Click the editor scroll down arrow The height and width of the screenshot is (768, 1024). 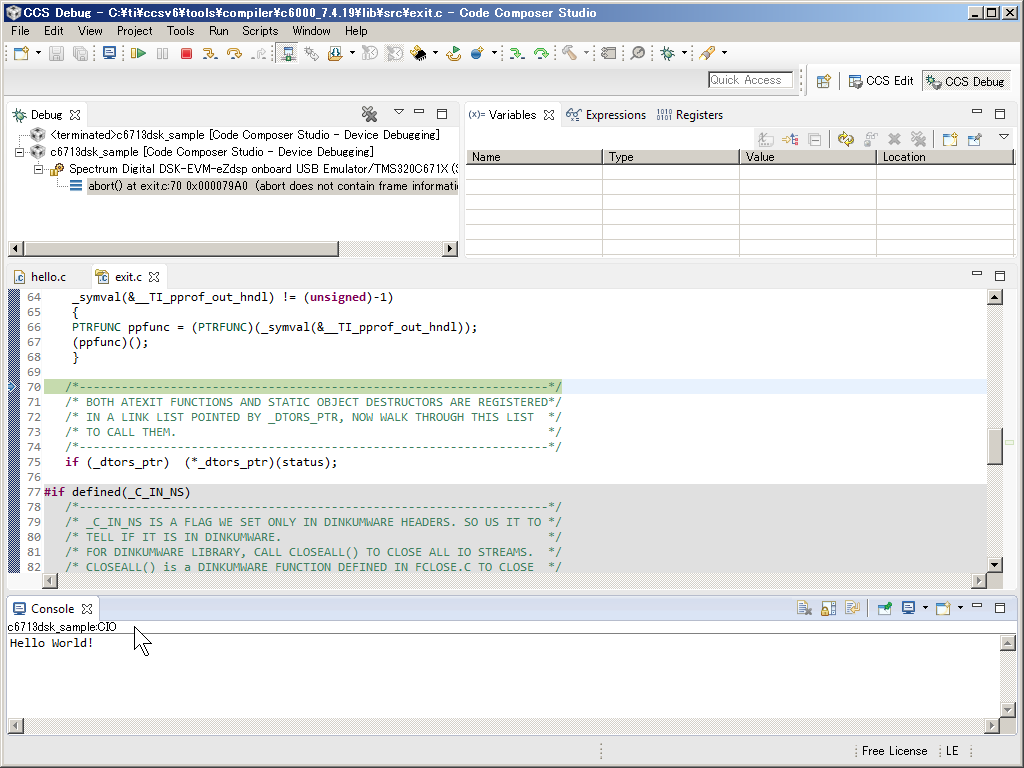(x=995, y=565)
